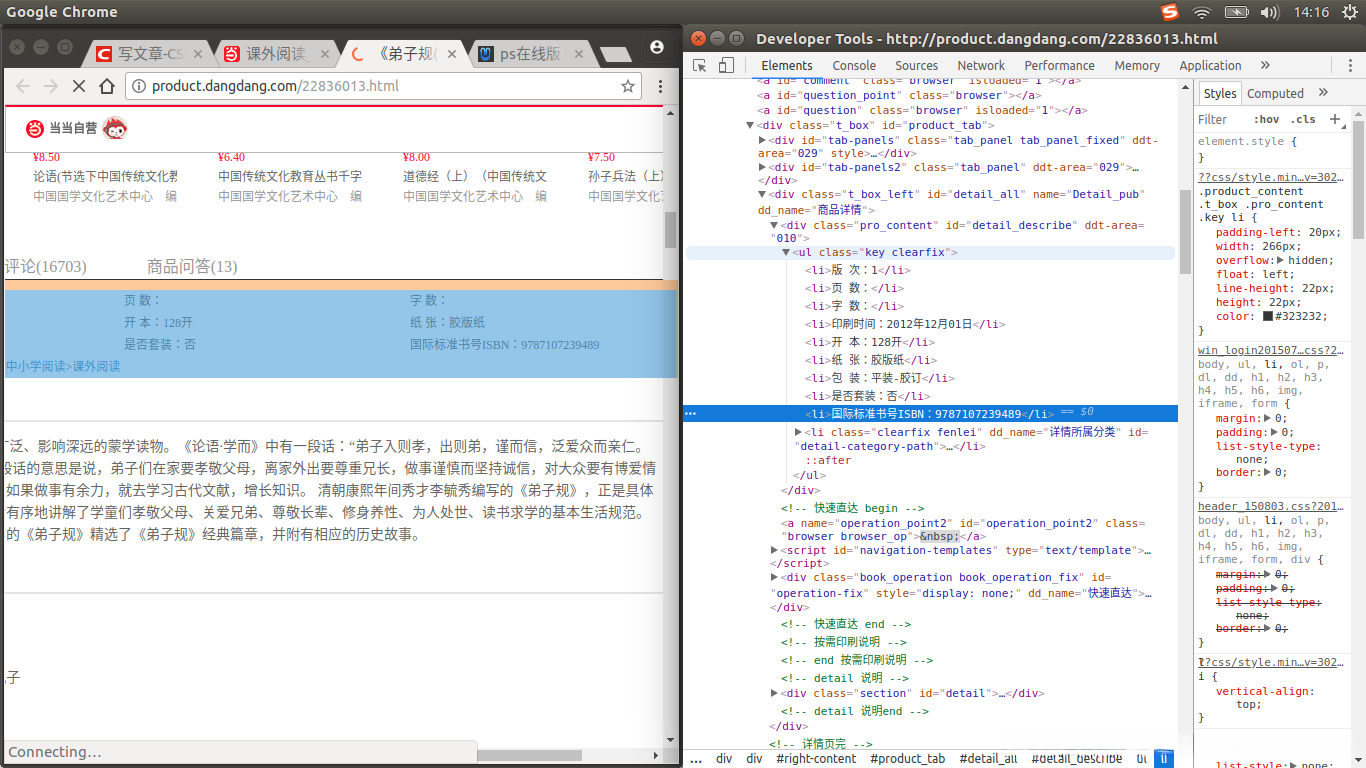Open the Sogou input method tray icon

point(1170,12)
